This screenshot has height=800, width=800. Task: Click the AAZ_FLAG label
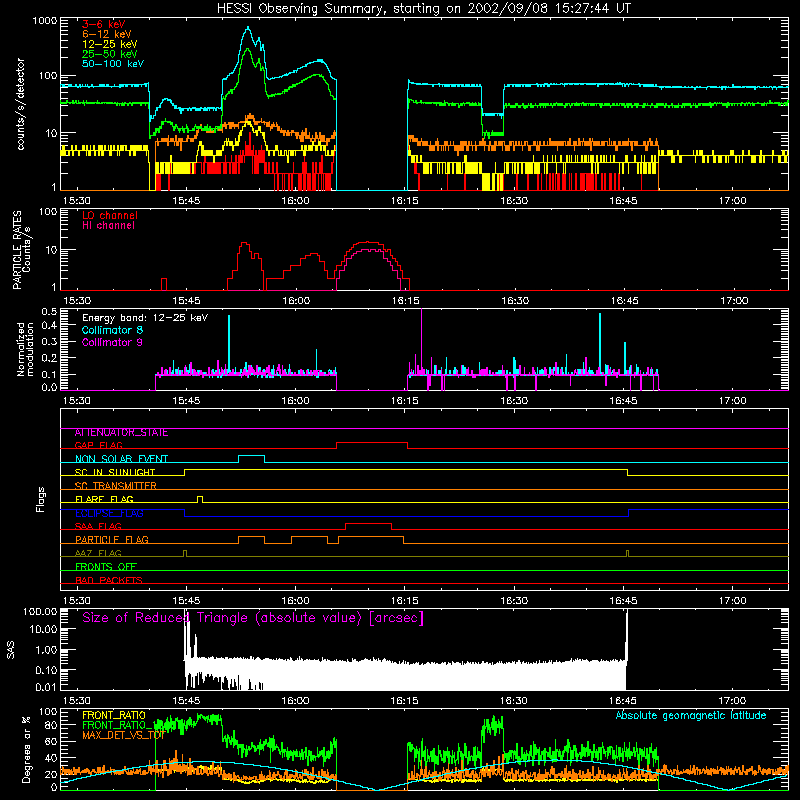coord(98,554)
